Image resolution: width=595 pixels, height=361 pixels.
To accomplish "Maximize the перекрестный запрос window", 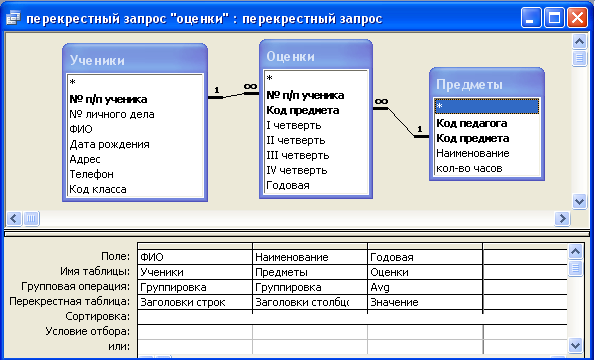I will tap(554, 18).
